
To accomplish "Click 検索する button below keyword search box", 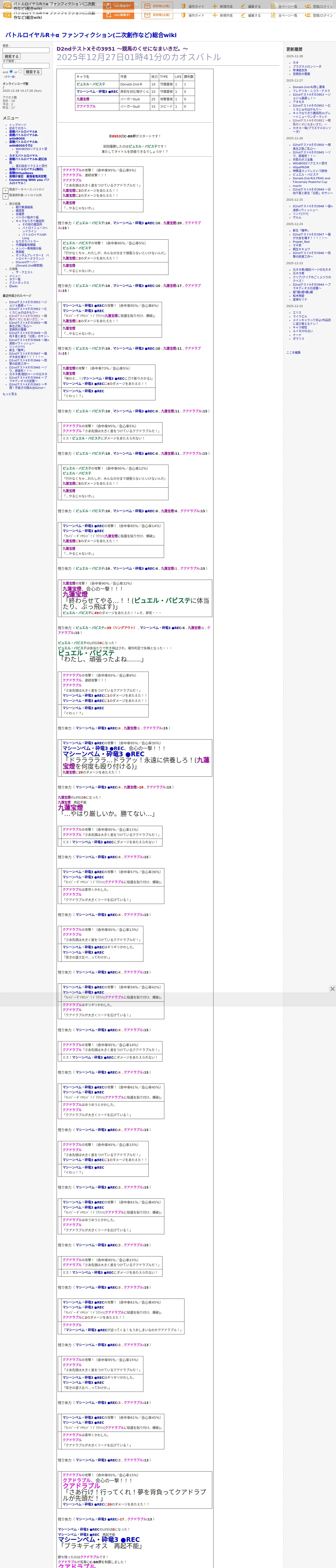I will pos(12,57).
